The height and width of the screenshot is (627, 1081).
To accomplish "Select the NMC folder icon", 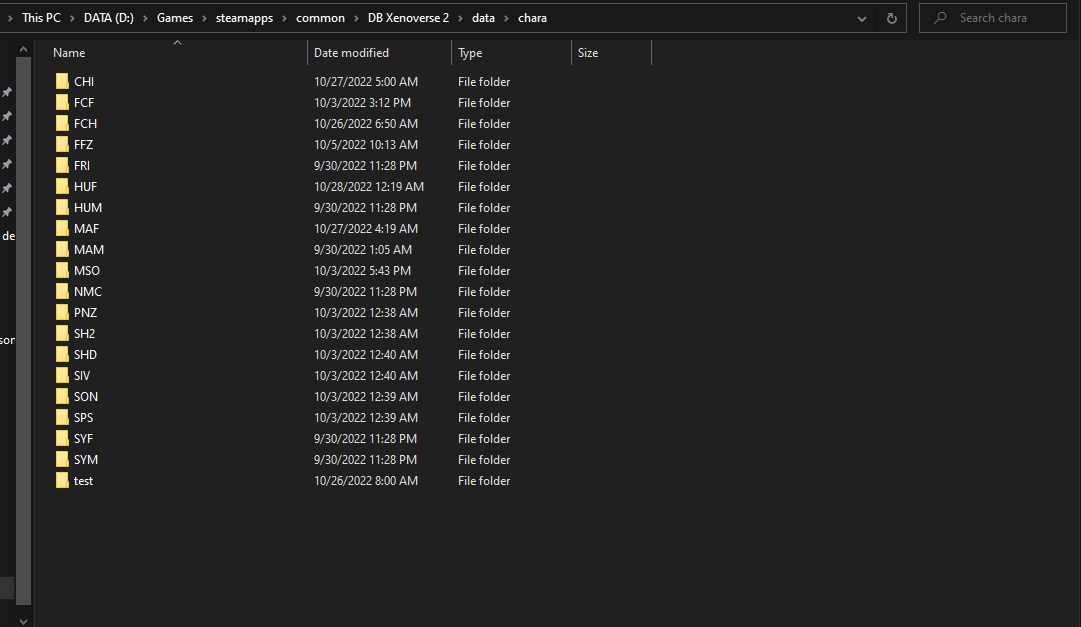I will coord(62,292).
